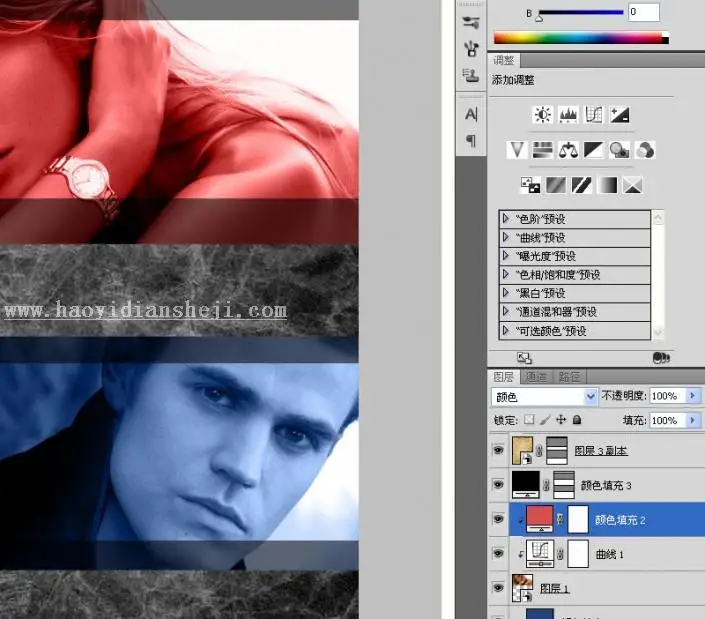Open the 填充 slider arrow

click(692, 420)
